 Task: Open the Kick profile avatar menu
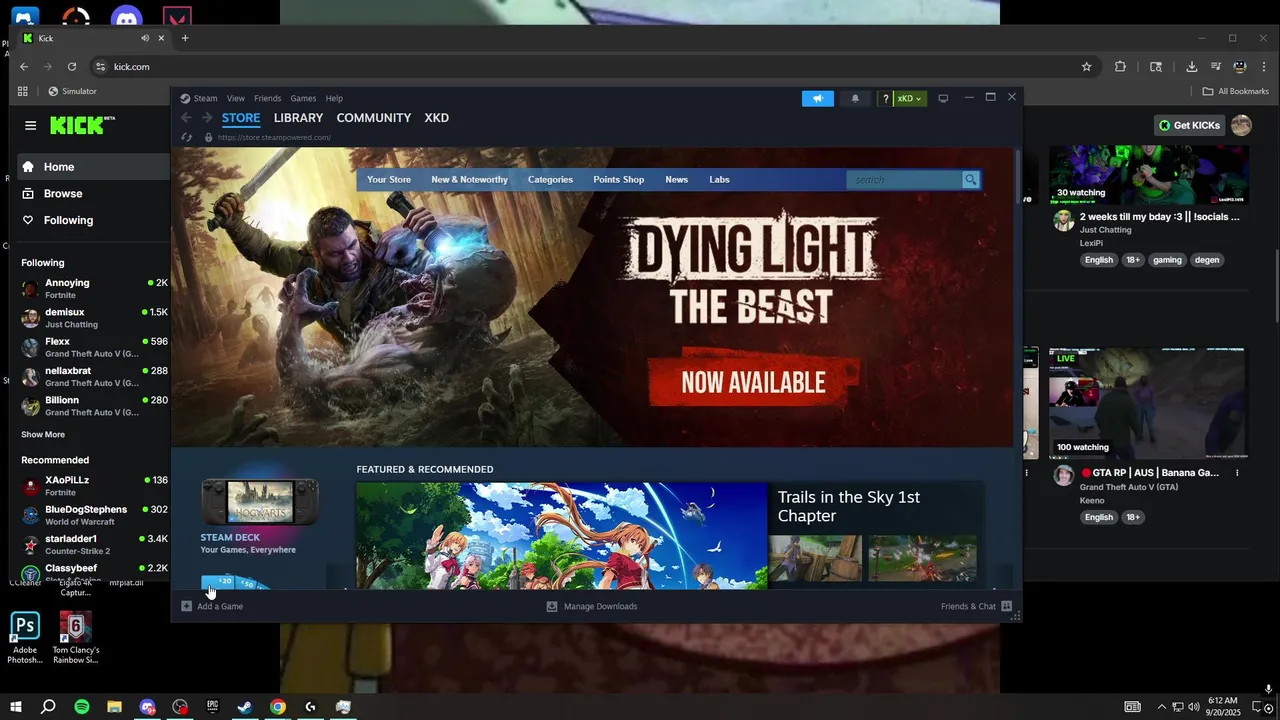coord(1241,125)
